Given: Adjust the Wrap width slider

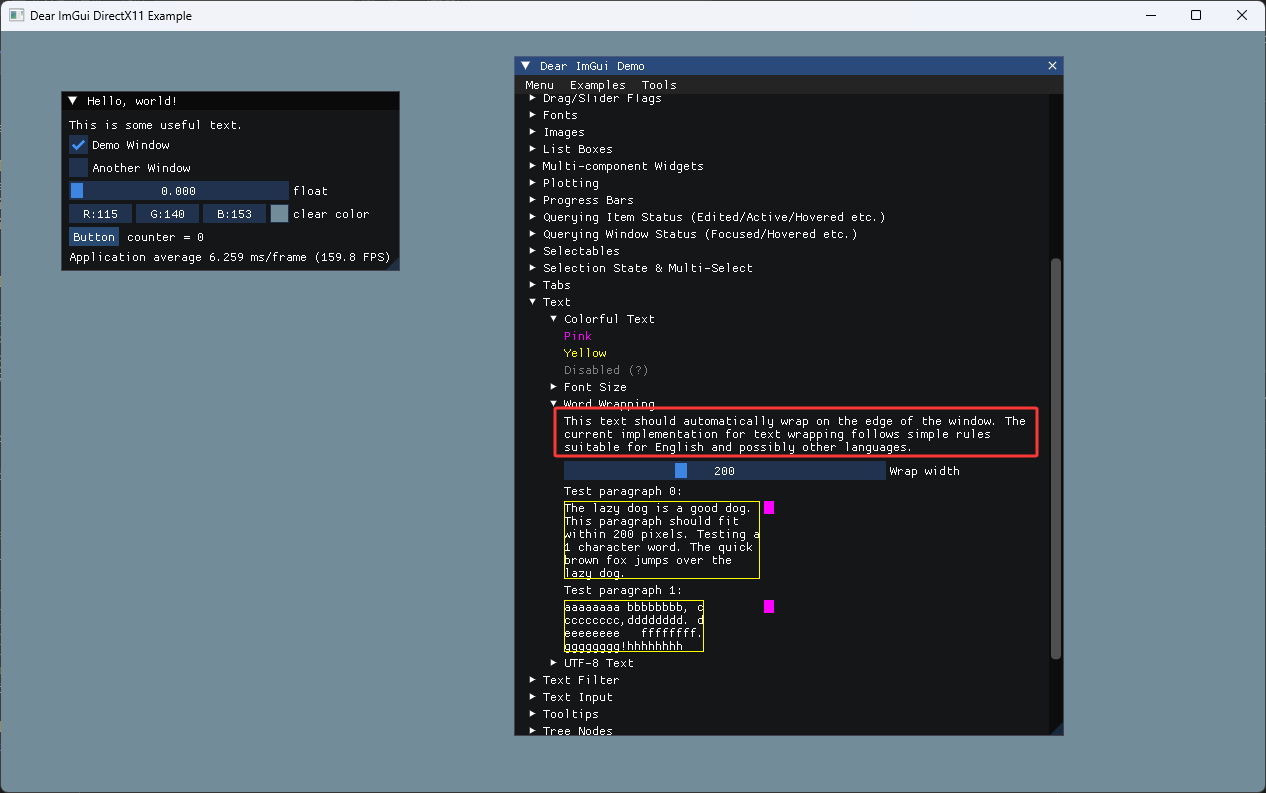Looking at the screenshot, I should point(724,470).
